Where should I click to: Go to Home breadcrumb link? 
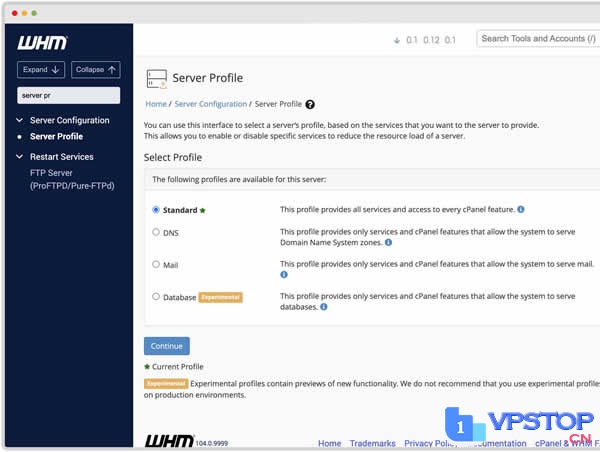coord(156,104)
